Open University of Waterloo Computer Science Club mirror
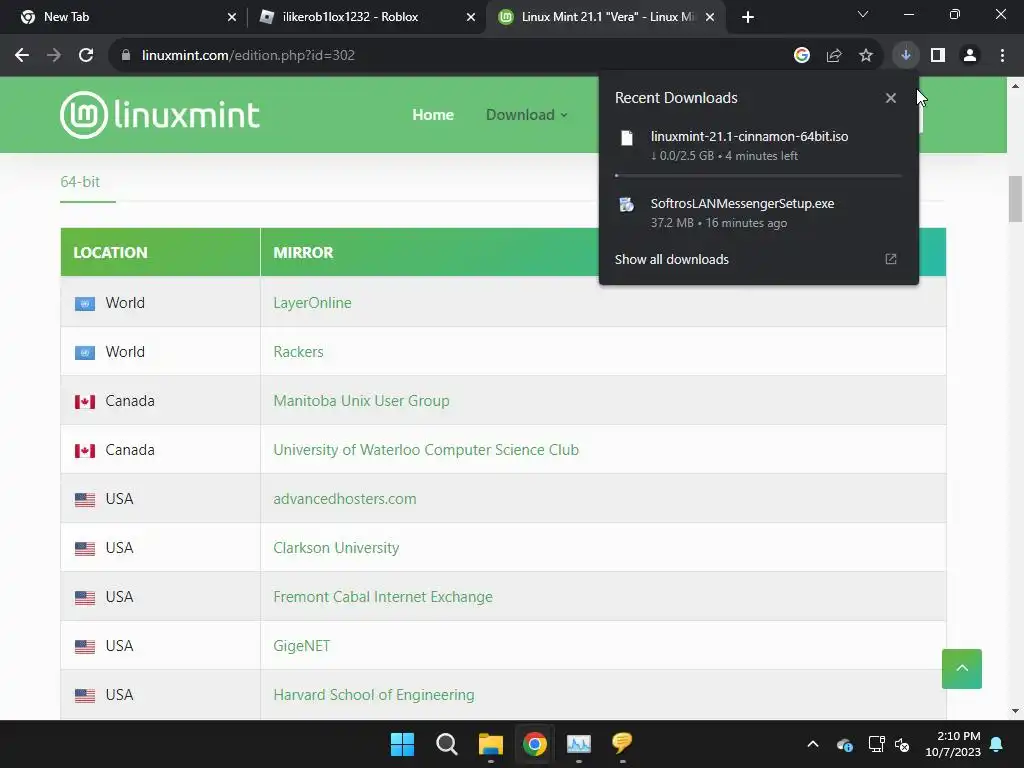This screenshot has height=768, width=1024. pos(426,450)
